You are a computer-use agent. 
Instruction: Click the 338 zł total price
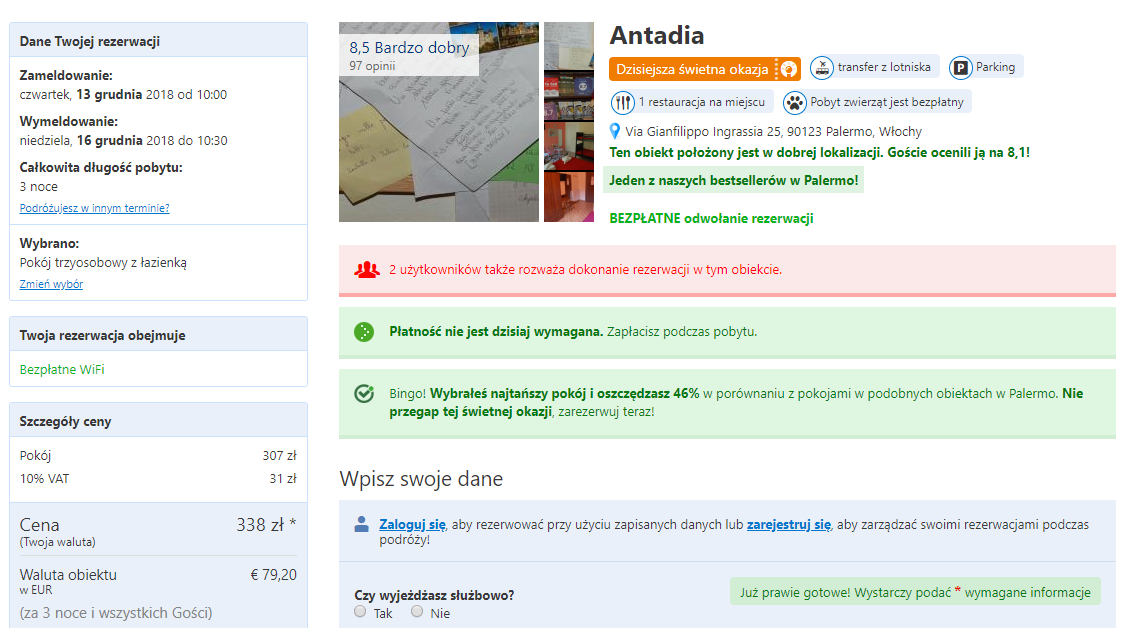[266, 525]
